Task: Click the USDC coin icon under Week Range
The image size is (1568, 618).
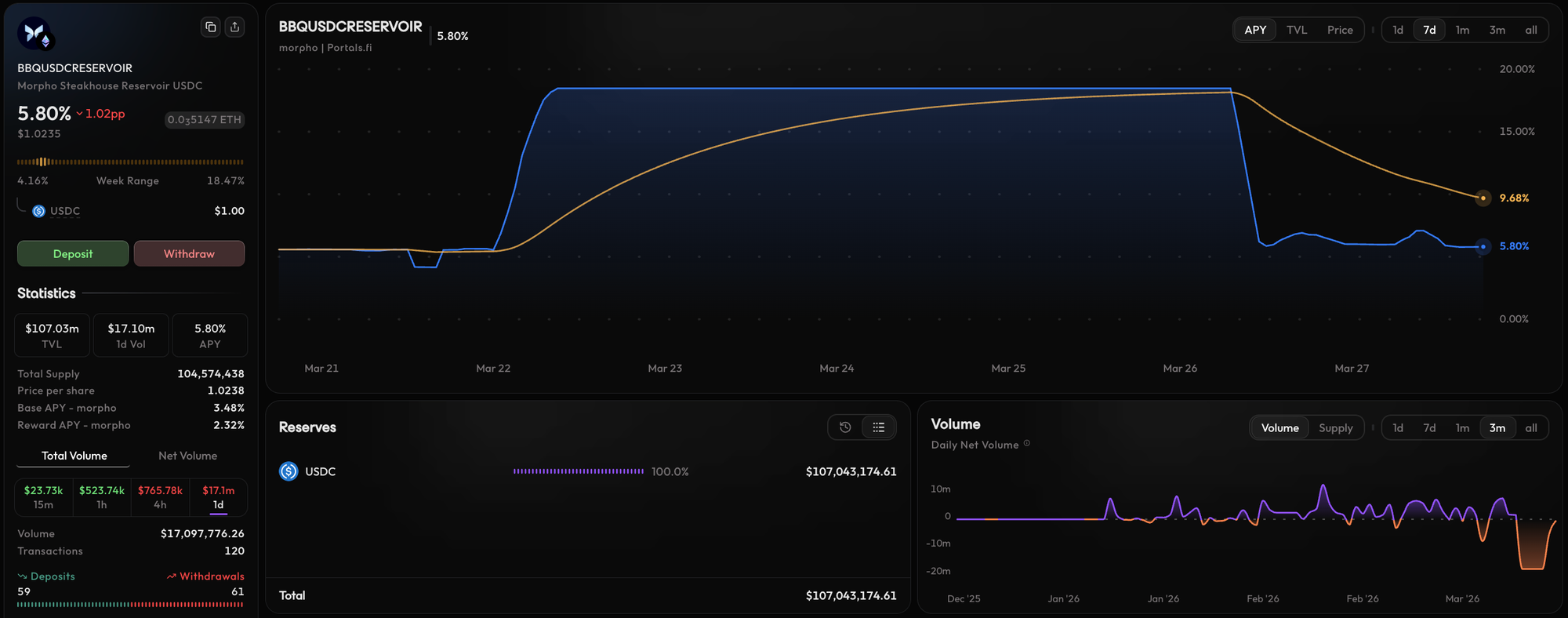Action: [39, 211]
